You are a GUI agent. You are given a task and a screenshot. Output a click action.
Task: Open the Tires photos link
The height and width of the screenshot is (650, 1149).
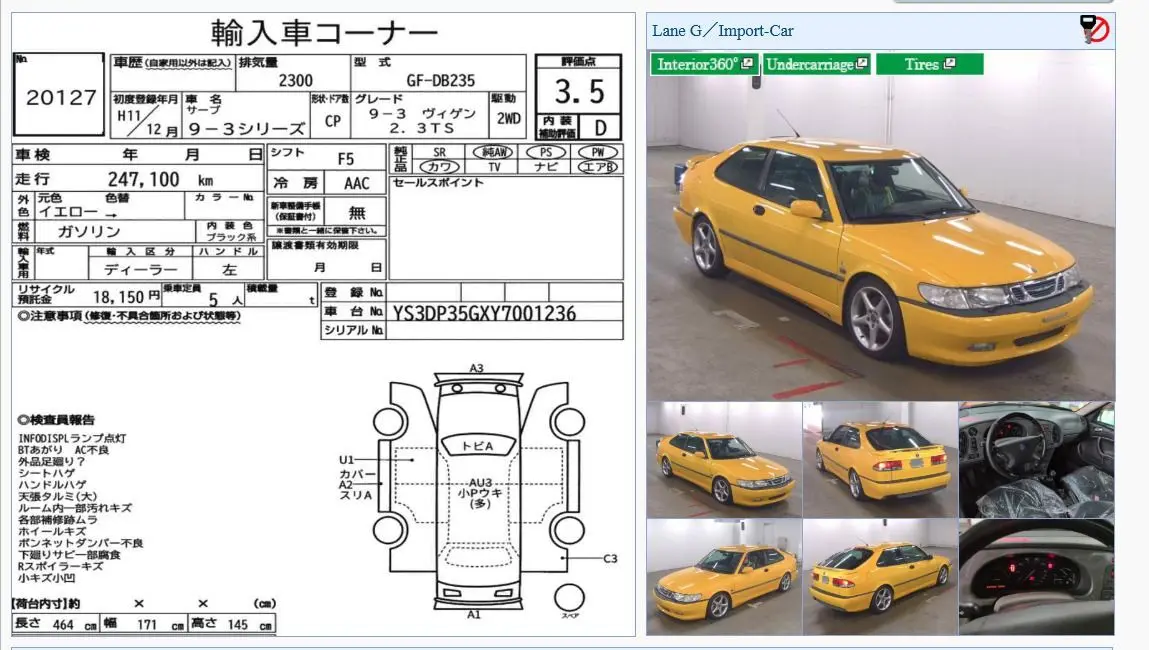(x=929, y=64)
